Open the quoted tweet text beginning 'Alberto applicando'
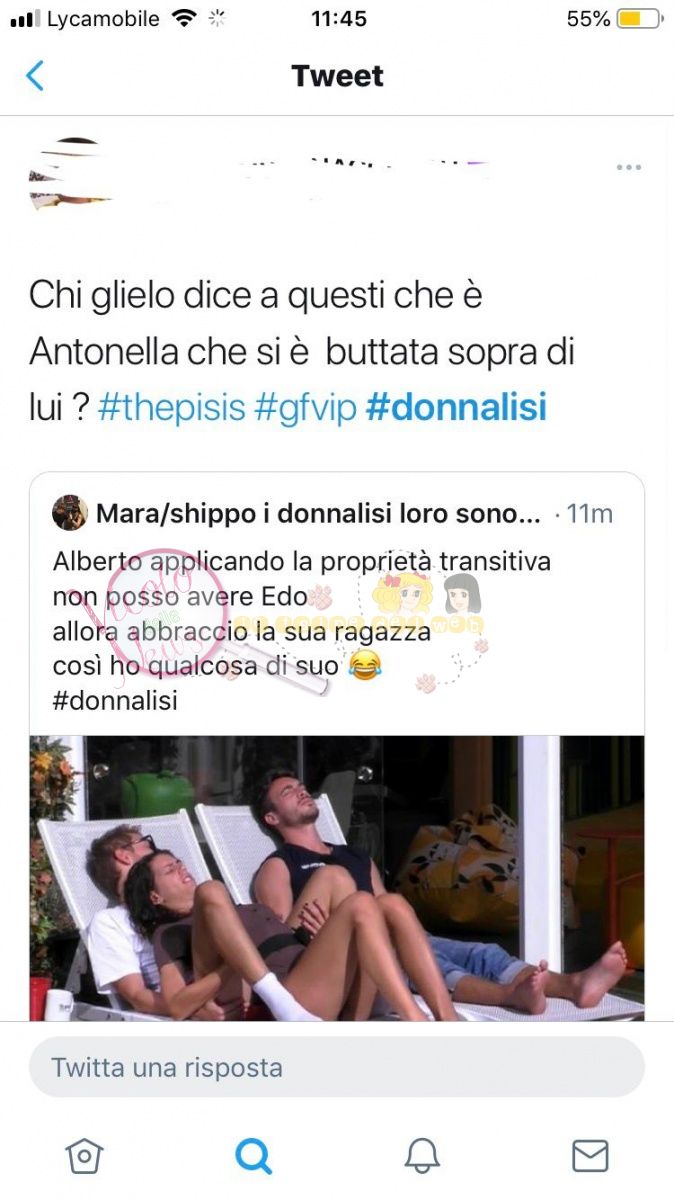Viewport: 674px width, 1200px height. click(302, 631)
